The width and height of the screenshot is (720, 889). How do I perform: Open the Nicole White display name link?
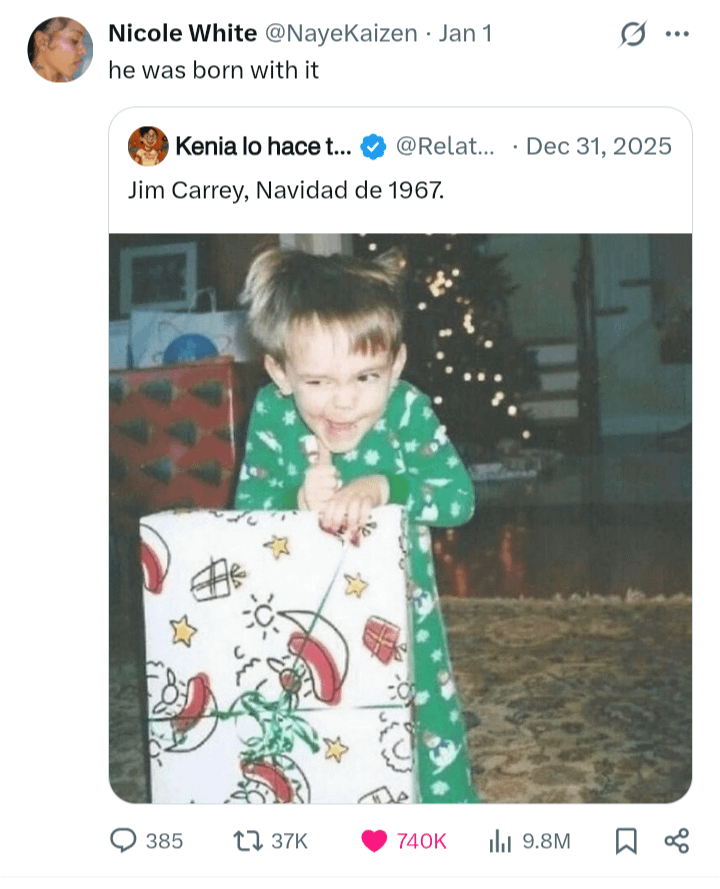(182, 33)
